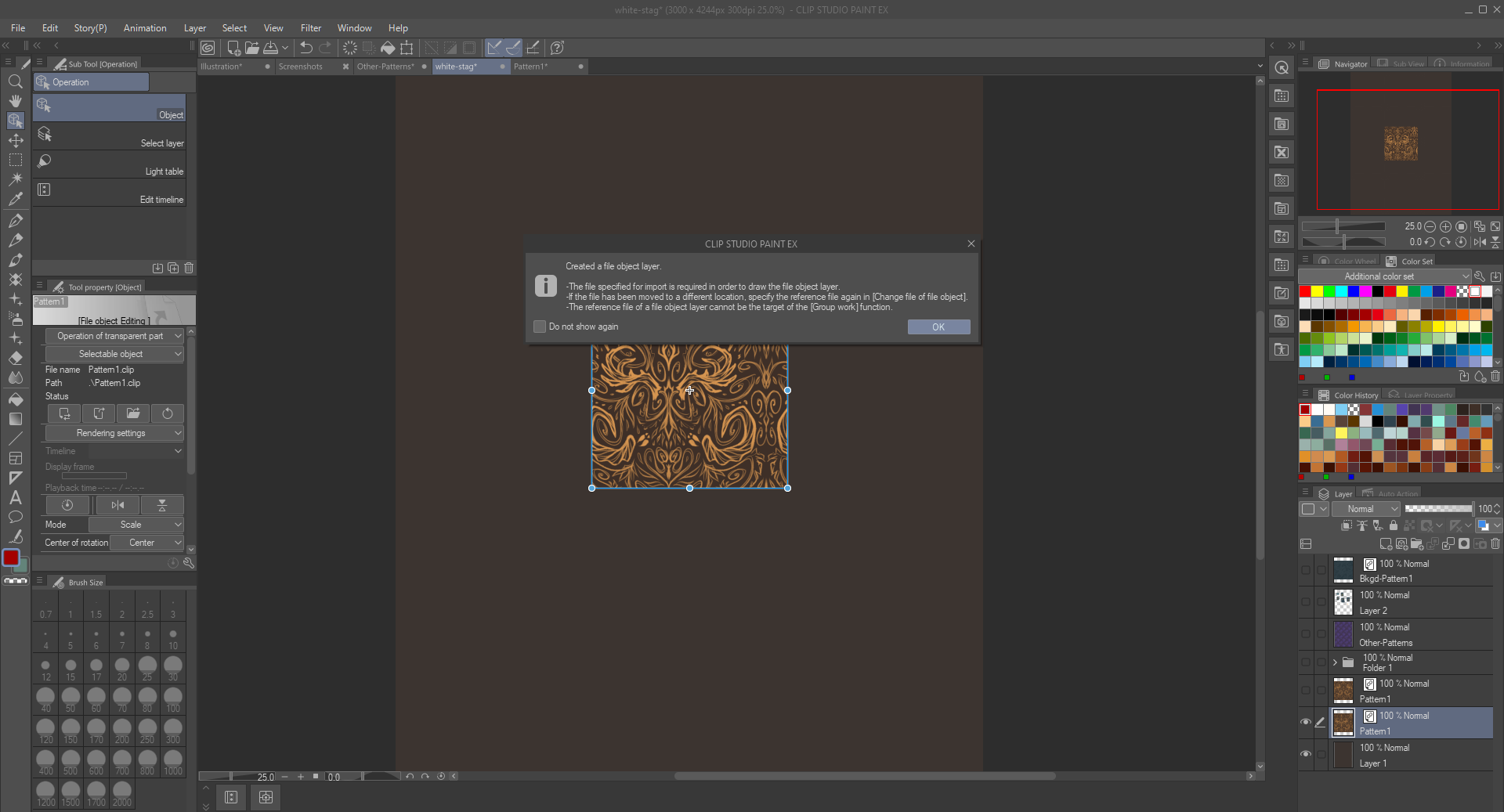The image size is (1504, 812).
Task: Open the Filter menu
Action: [310, 28]
